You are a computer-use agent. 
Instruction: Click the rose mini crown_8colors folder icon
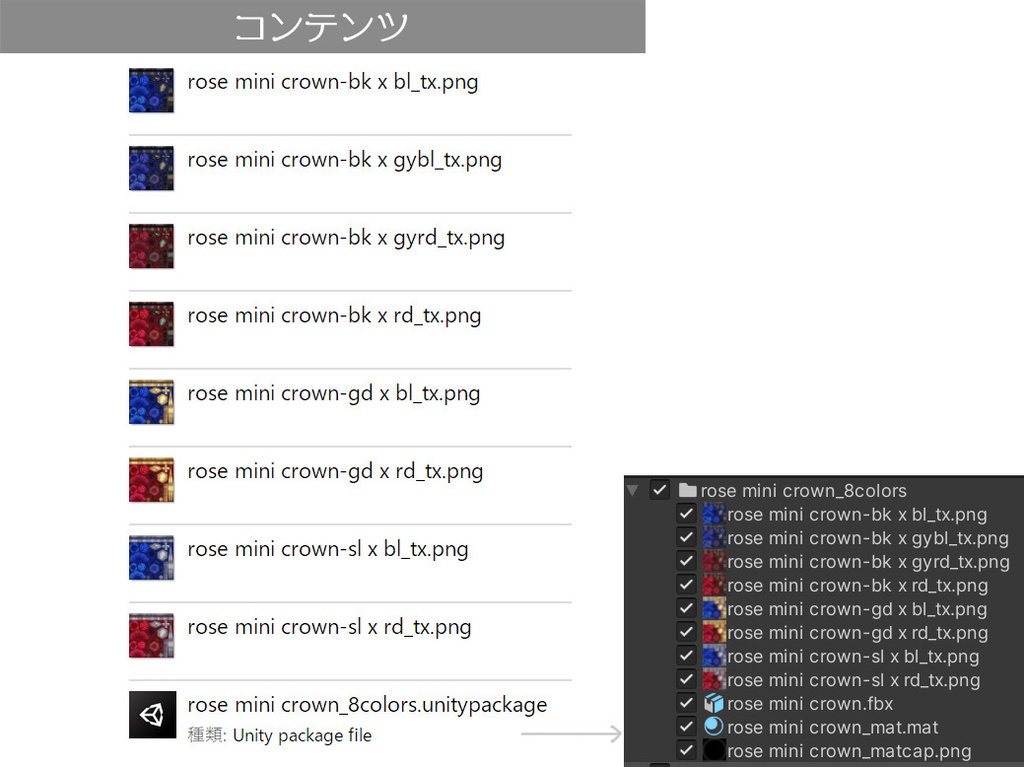click(688, 490)
